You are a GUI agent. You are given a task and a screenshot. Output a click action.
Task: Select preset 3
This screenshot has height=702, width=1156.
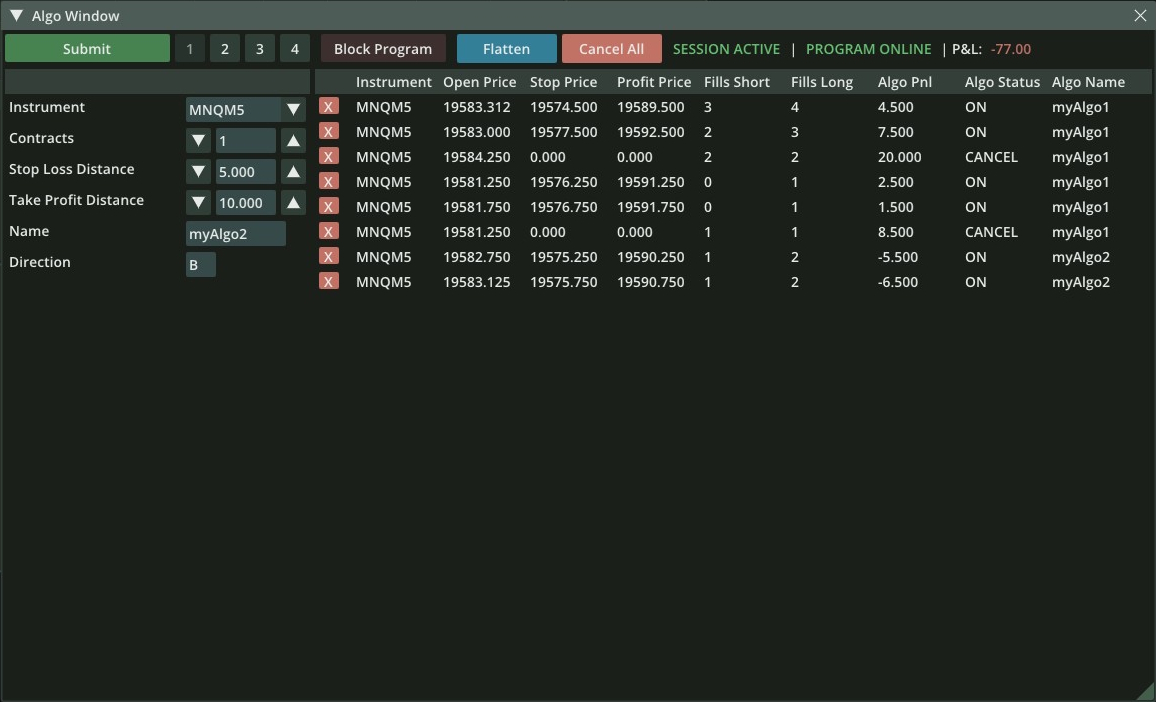coord(260,49)
